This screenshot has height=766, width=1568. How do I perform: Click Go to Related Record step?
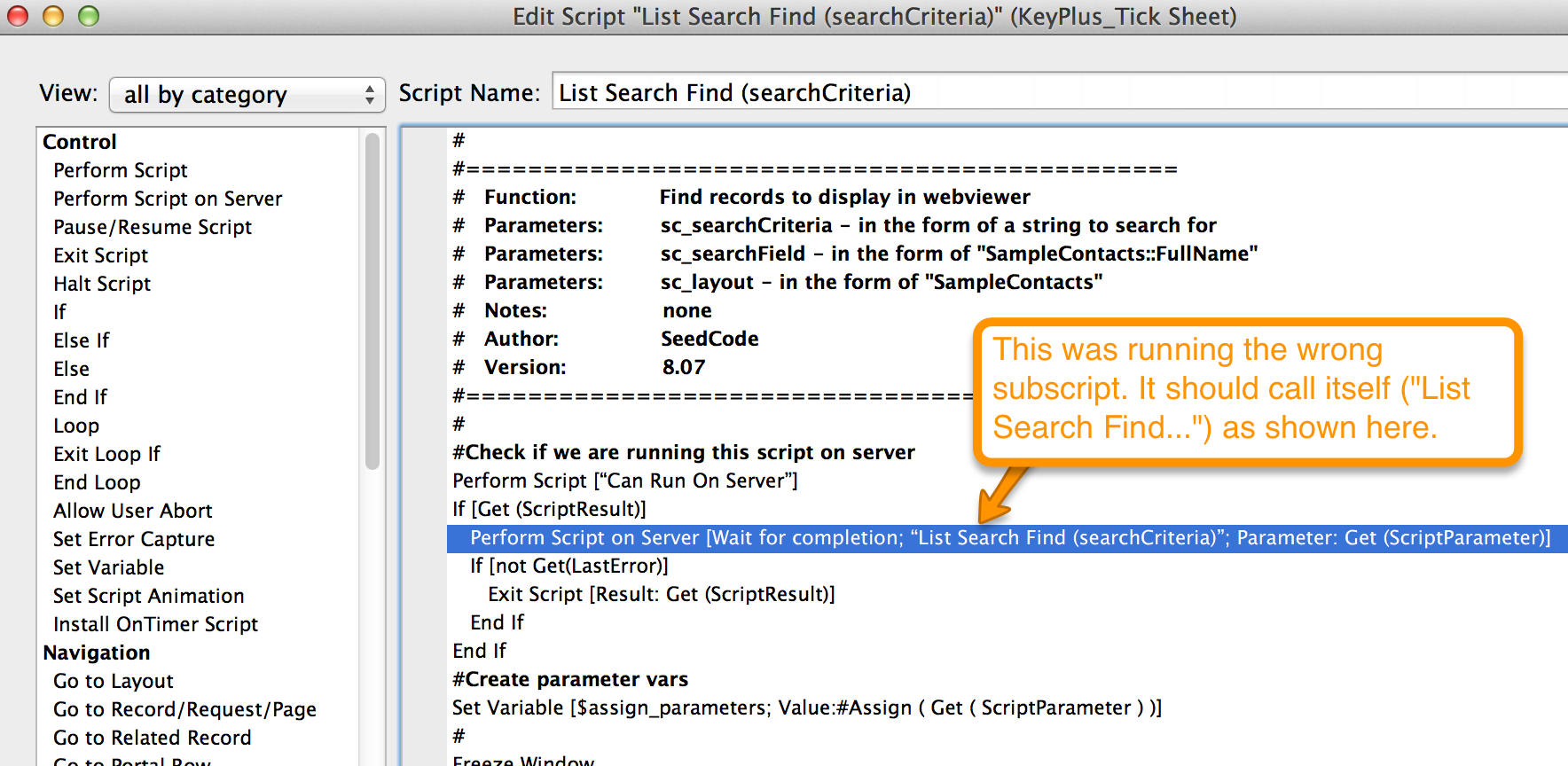coord(153,738)
